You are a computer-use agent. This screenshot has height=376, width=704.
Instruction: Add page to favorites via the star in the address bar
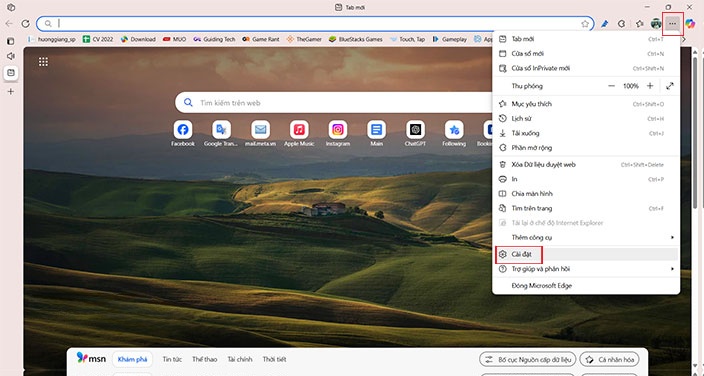pos(585,24)
